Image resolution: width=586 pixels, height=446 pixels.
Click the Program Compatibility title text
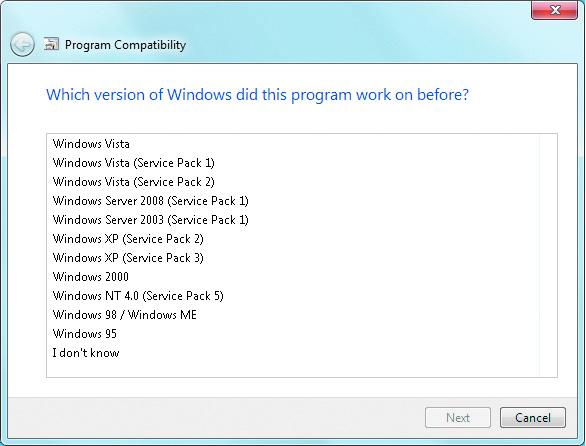pos(125,45)
